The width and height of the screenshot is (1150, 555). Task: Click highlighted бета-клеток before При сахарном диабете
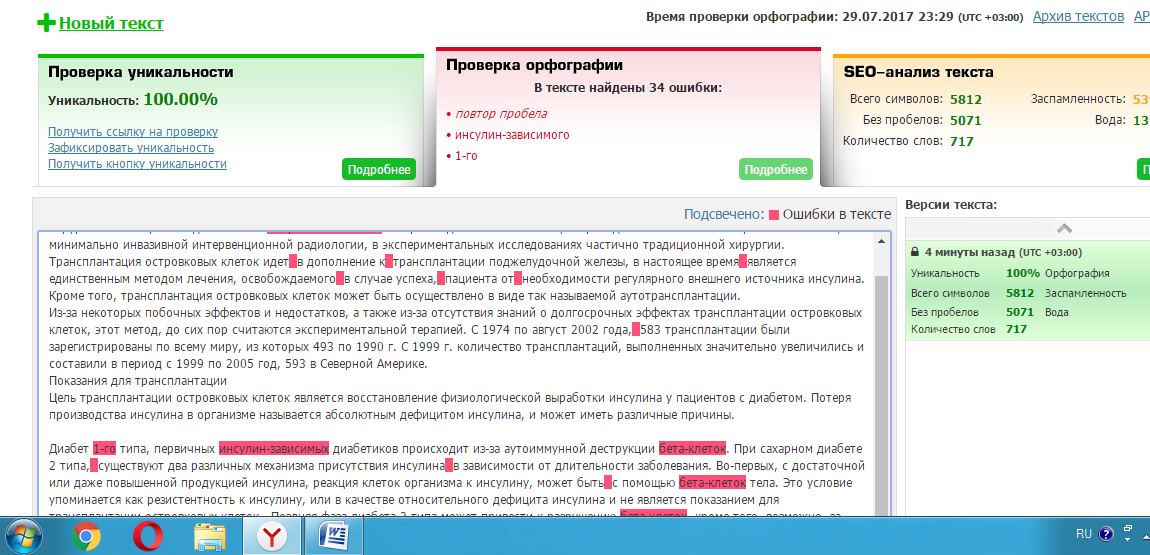coord(693,448)
